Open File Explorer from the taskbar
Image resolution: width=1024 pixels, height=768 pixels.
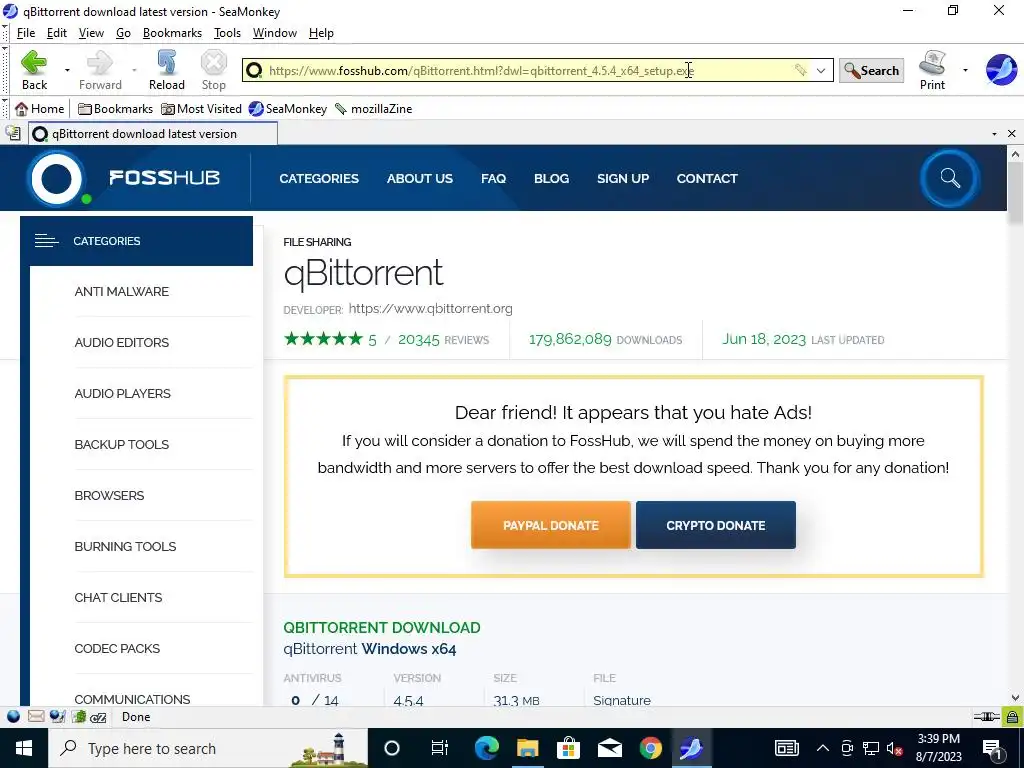tap(527, 748)
